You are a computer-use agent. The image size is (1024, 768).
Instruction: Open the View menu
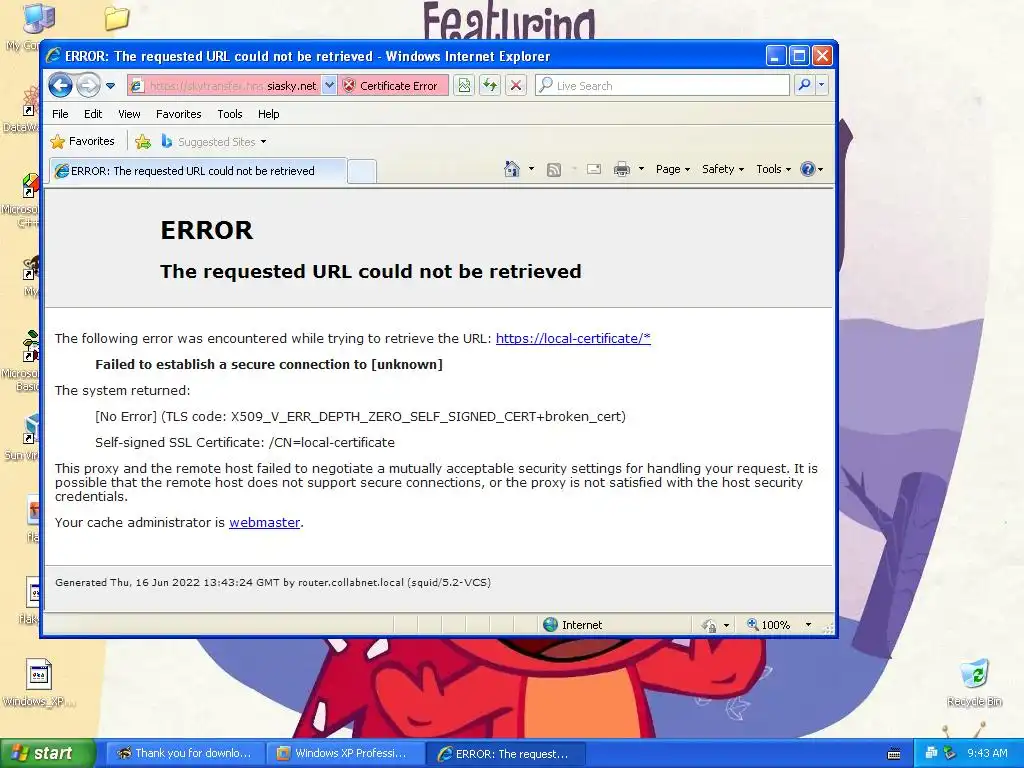coord(129,114)
